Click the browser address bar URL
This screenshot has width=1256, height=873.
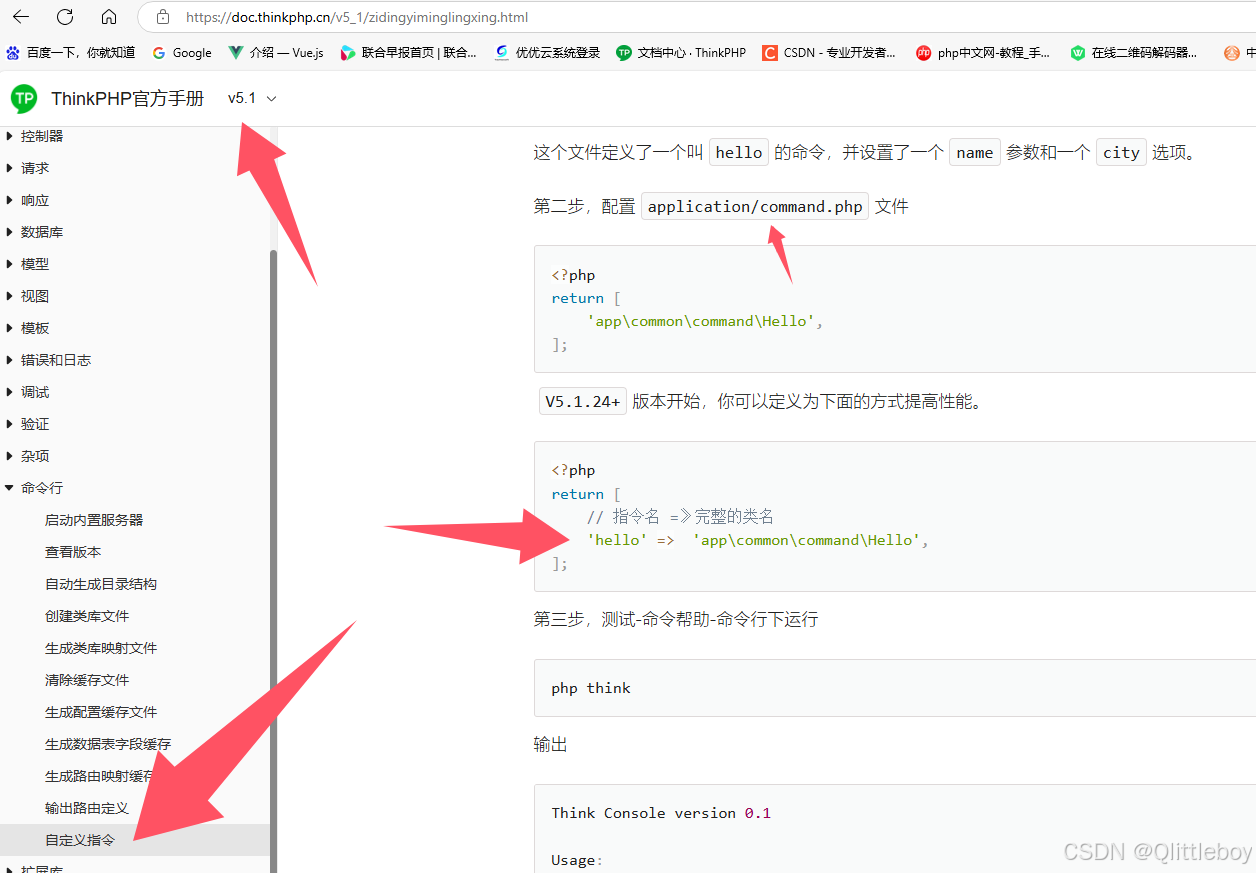(357, 17)
